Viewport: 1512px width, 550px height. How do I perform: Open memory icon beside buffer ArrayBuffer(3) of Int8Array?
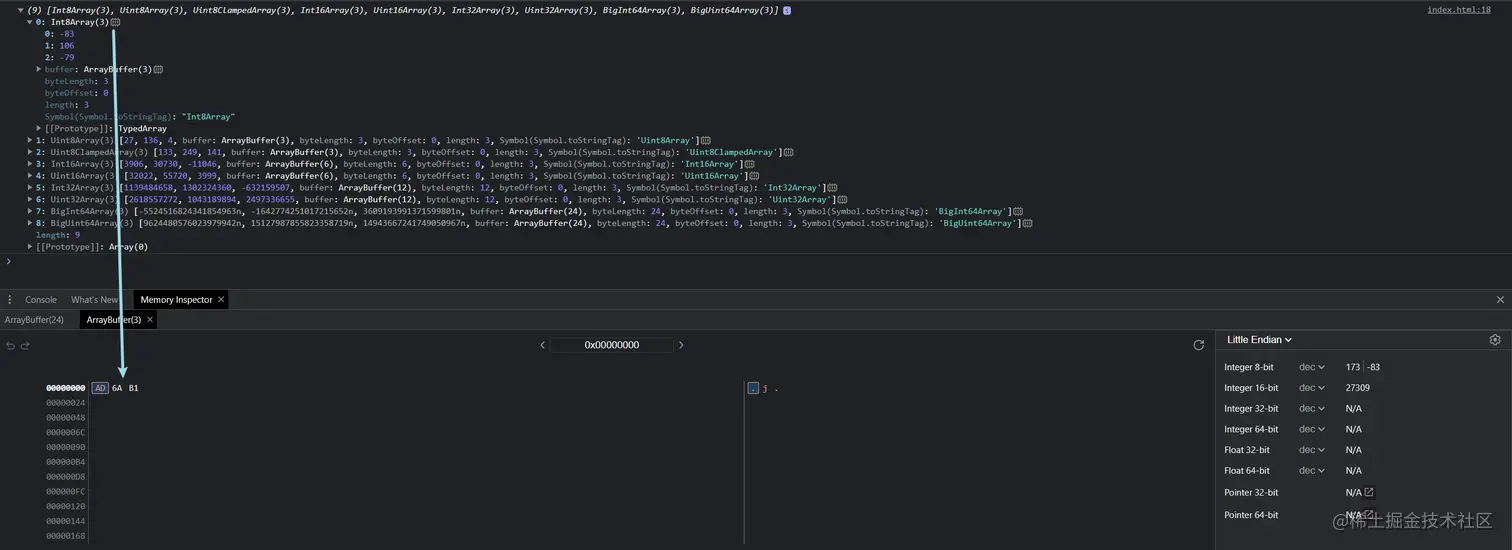(158, 70)
